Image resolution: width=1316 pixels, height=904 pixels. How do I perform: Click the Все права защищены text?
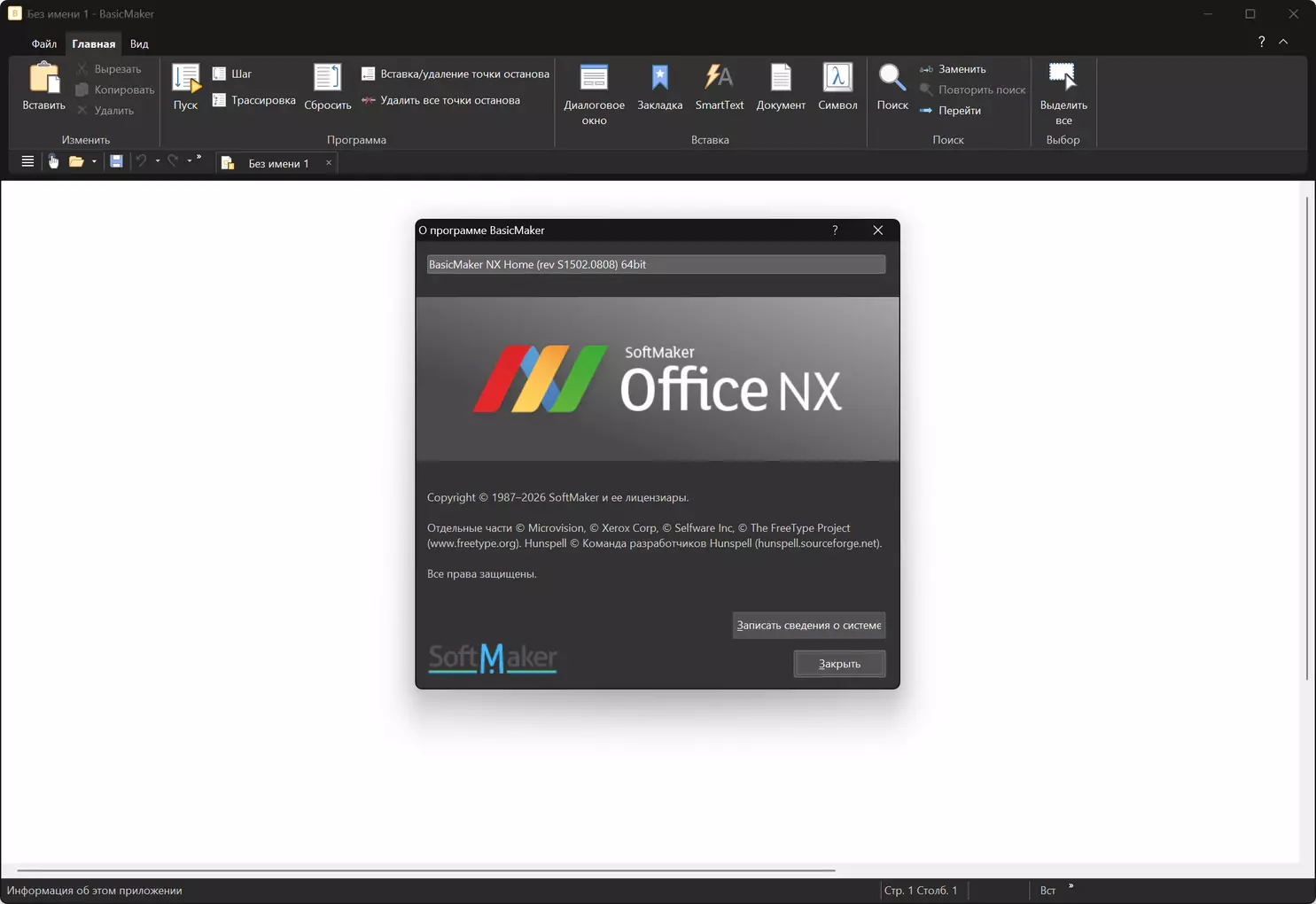[482, 574]
